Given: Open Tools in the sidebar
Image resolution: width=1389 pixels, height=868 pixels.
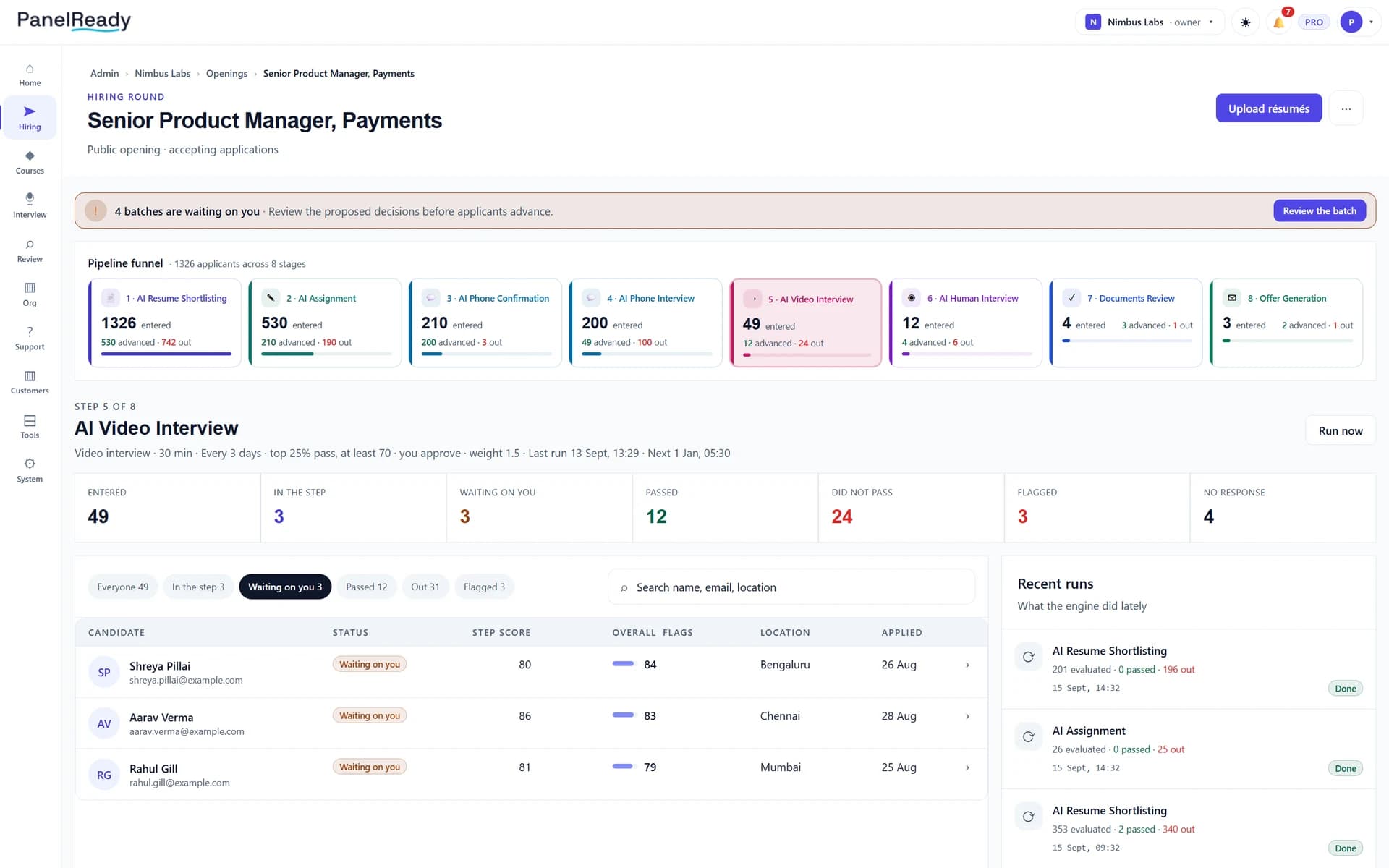Looking at the screenshot, I should (x=30, y=427).
